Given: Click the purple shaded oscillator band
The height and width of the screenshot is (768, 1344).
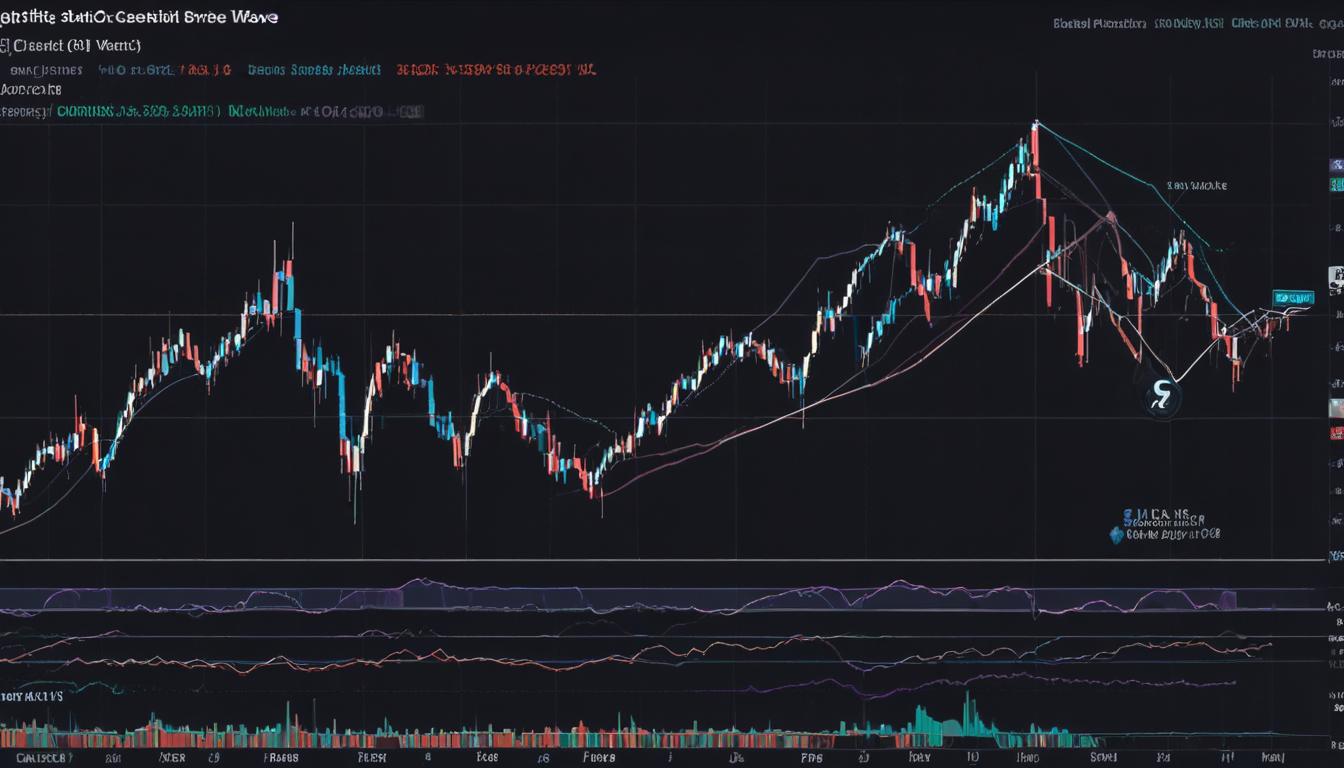Looking at the screenshot, I should (640, 599).
